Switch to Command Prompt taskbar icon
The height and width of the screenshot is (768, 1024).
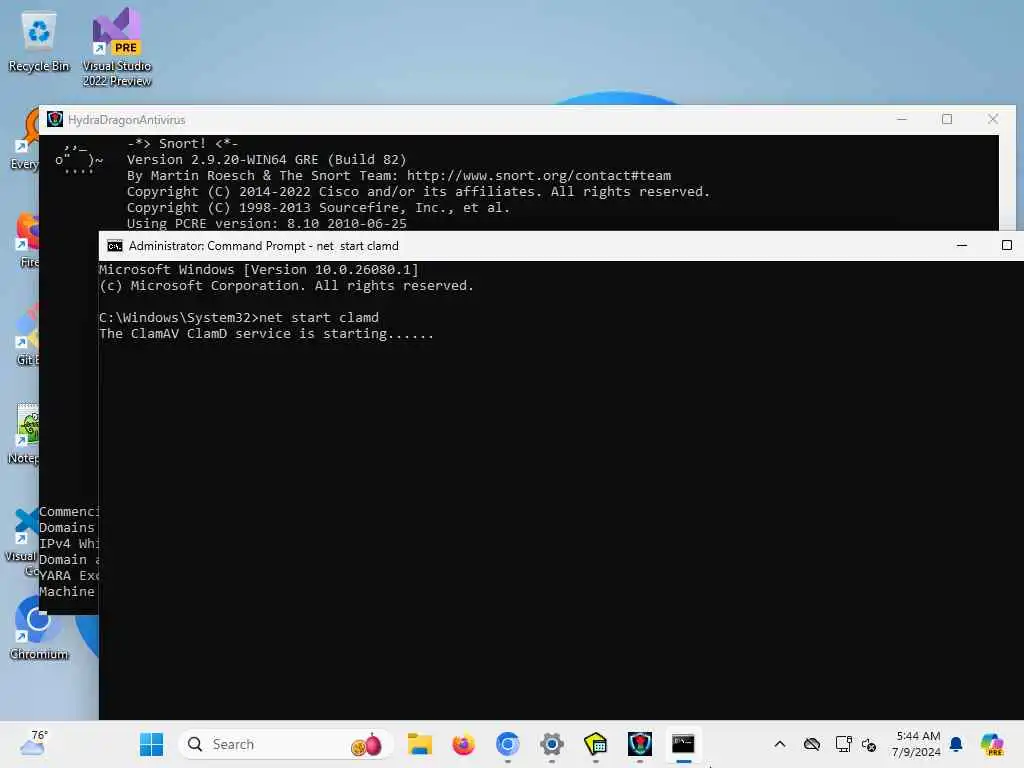click(683, 744)
